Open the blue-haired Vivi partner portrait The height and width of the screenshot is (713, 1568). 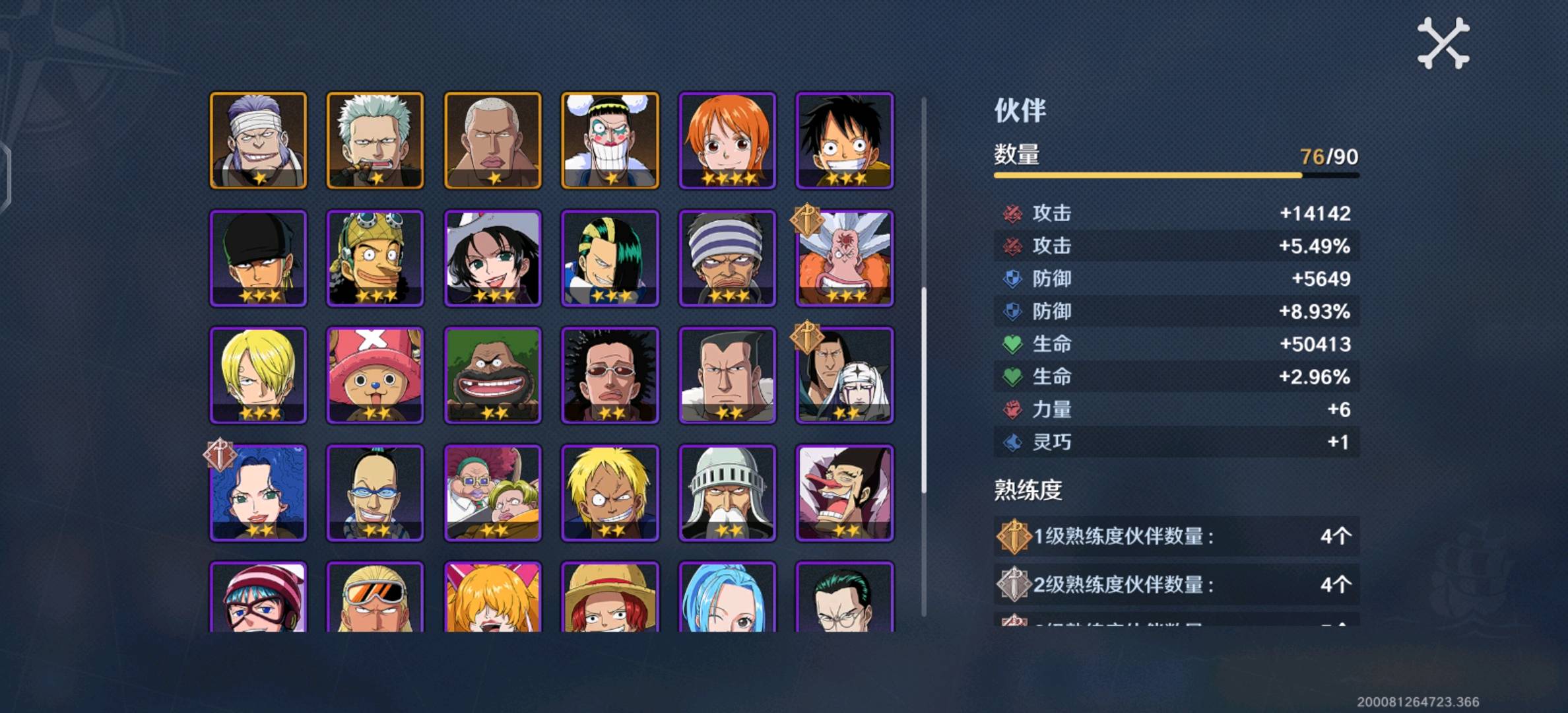pyautogui.click(x=727, y=597)
